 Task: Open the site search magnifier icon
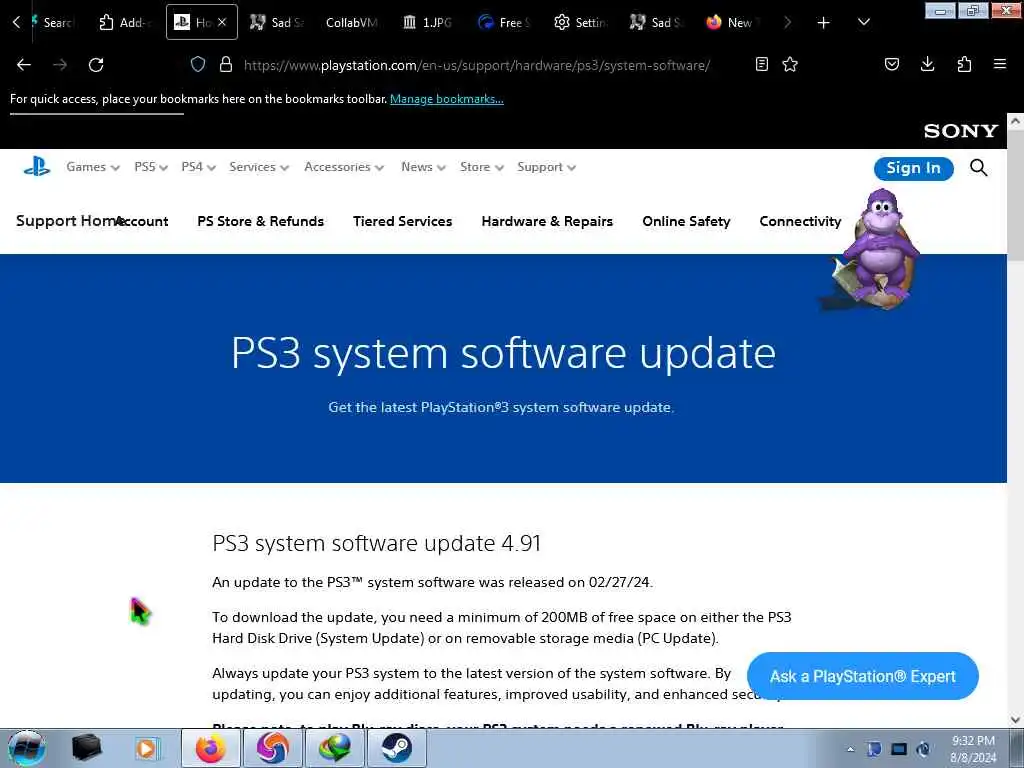(x=978, y=168)
